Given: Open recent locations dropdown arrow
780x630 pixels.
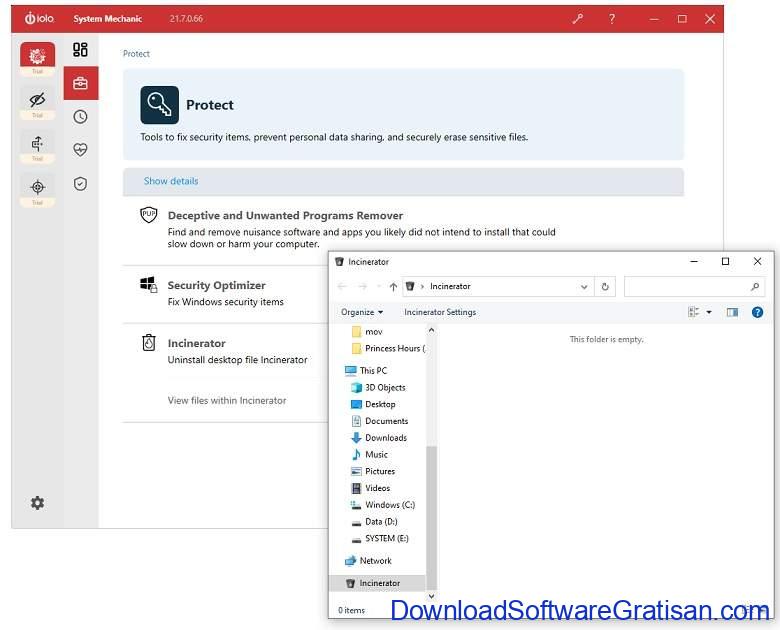Looking at the screenshot, I should pyautogui.click(x=379, y=287).
